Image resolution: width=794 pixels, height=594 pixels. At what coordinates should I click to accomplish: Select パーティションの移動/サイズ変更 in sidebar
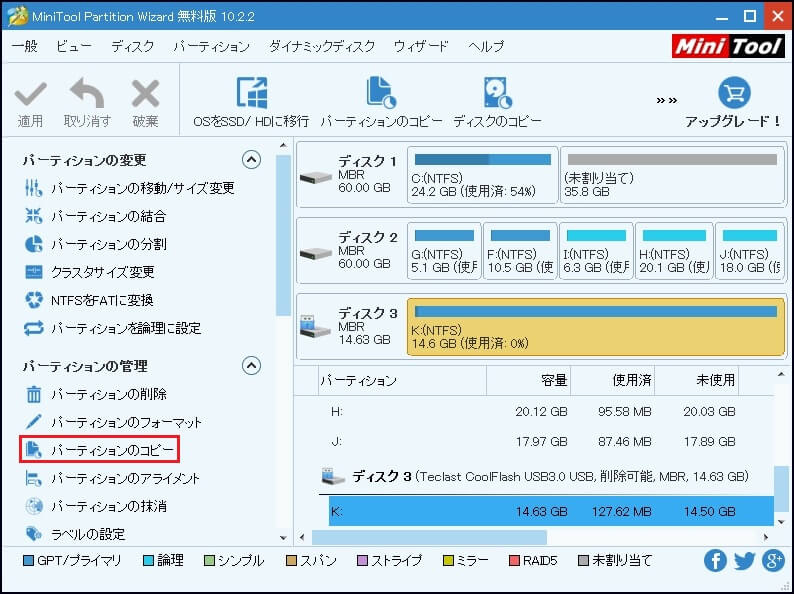point(129,188)
